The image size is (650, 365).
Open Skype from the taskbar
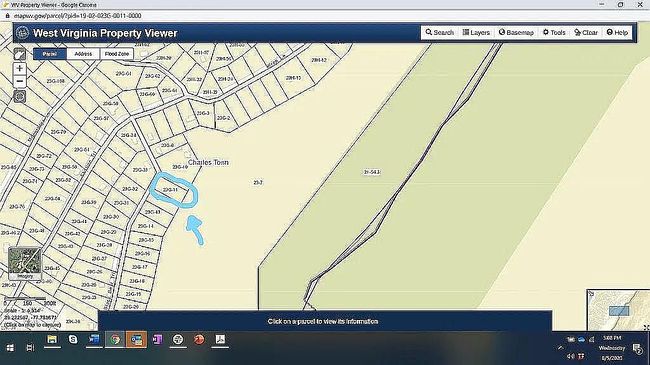pos(73,340)
